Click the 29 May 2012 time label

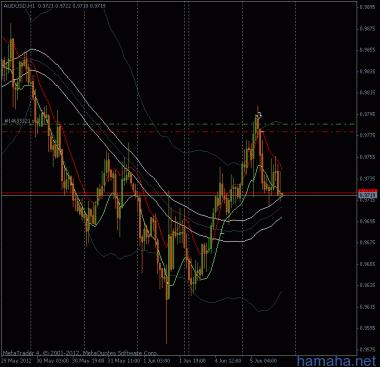point(16,361)
